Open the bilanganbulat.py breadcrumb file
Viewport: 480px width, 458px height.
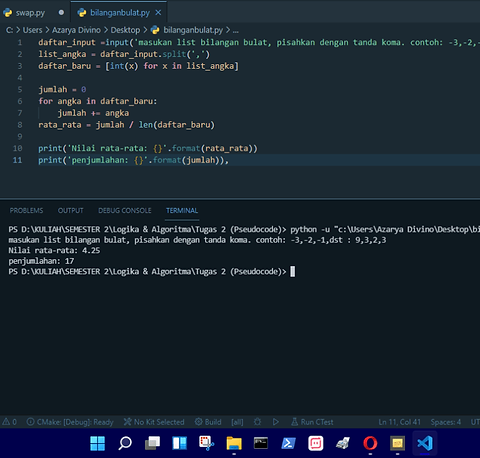193,30
